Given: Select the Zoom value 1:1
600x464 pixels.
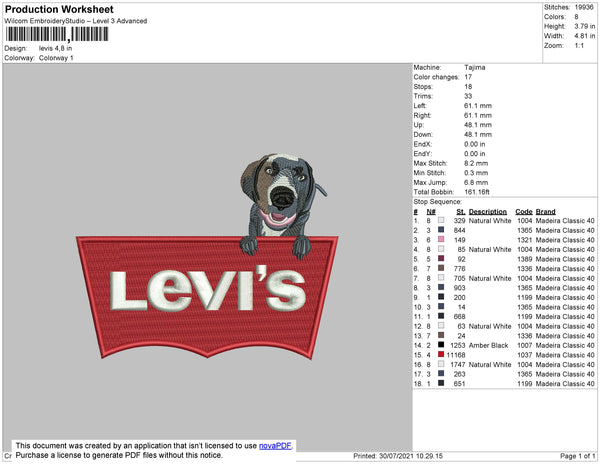Looking at the screenshot, I should [579, 46].
